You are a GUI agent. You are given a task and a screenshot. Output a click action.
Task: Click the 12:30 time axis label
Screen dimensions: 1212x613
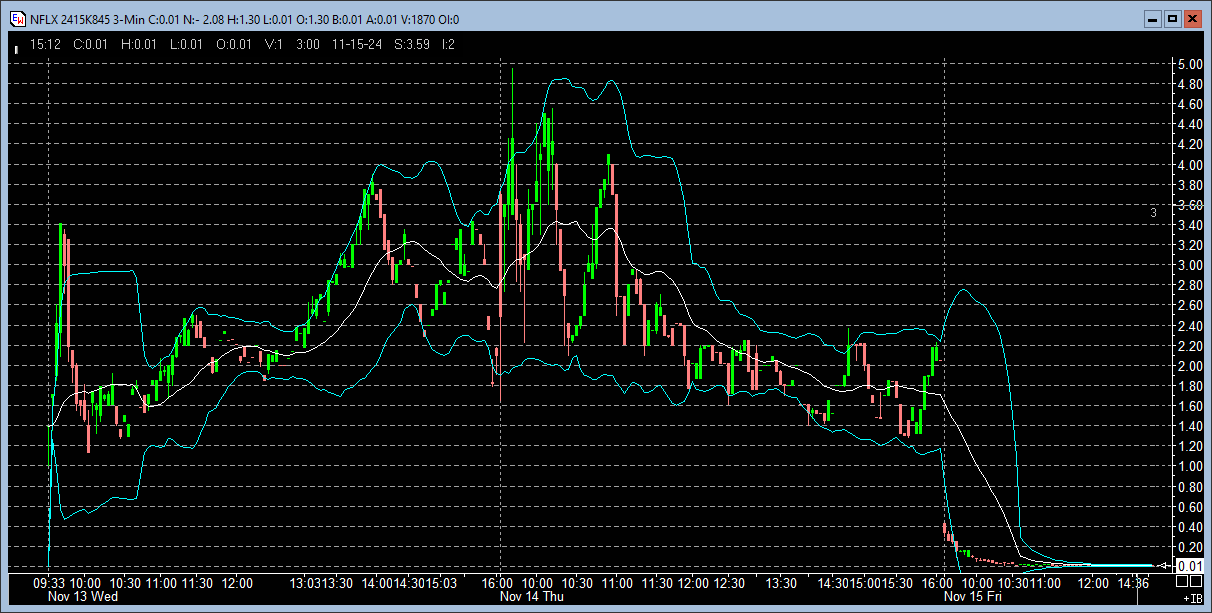pos(730,582)
